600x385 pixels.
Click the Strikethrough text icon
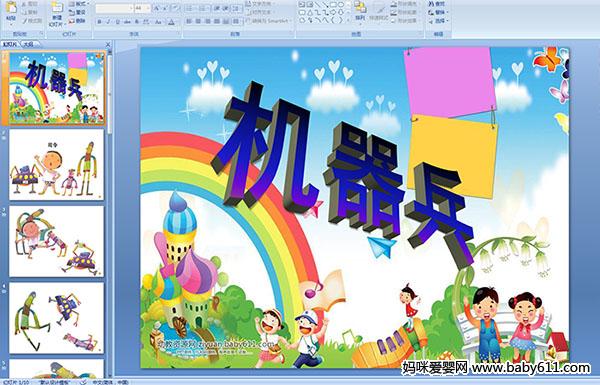click(127, 22)
